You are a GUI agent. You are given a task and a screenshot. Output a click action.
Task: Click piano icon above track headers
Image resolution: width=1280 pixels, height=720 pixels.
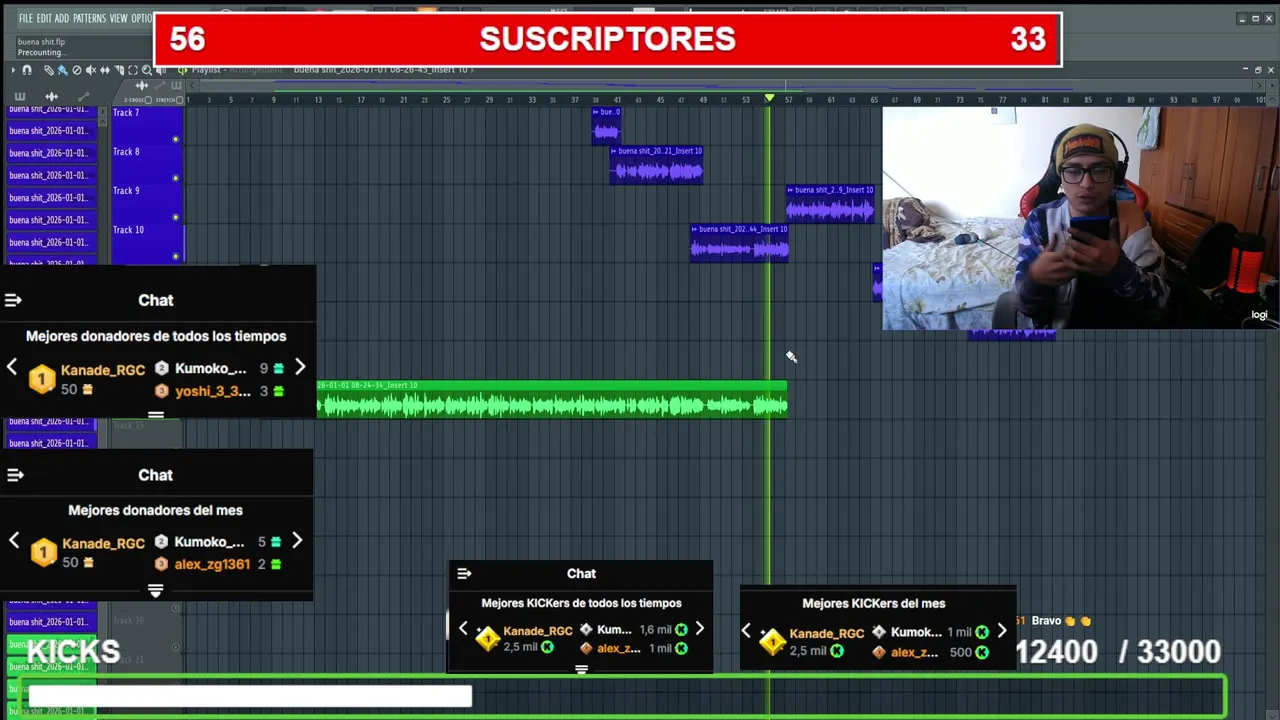pyautogui.click(x=176, y=85)
